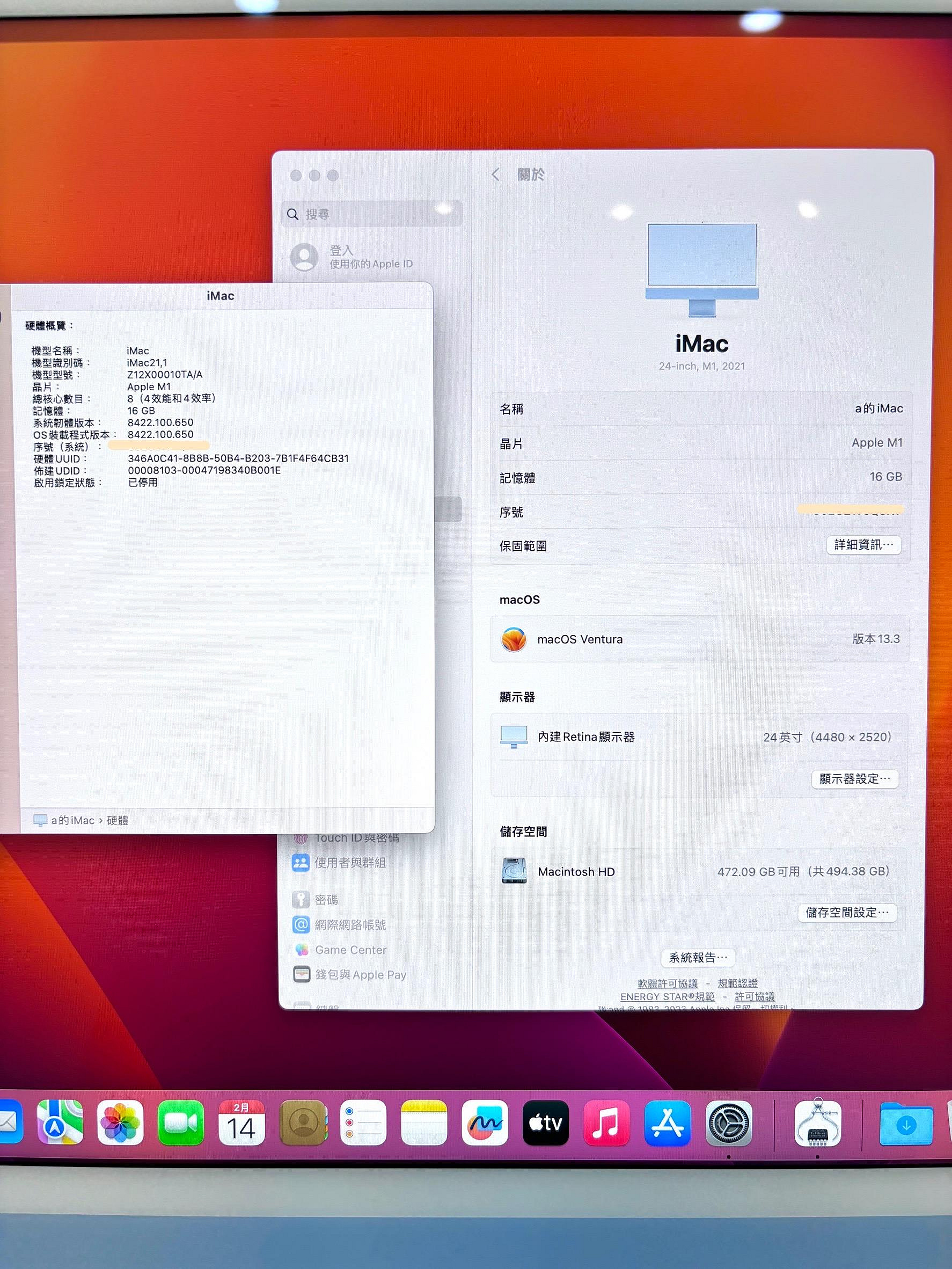Open 儲存空間設定… button
The height and width of the screenshot is (1269, 952).
point(848,913)
